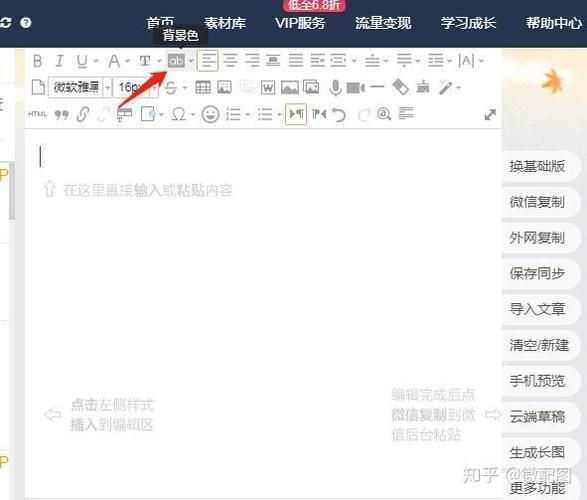Open the font family dropdown 微软雅黑
The width and height of the screenshot is (587, 500).
(80, 88)
